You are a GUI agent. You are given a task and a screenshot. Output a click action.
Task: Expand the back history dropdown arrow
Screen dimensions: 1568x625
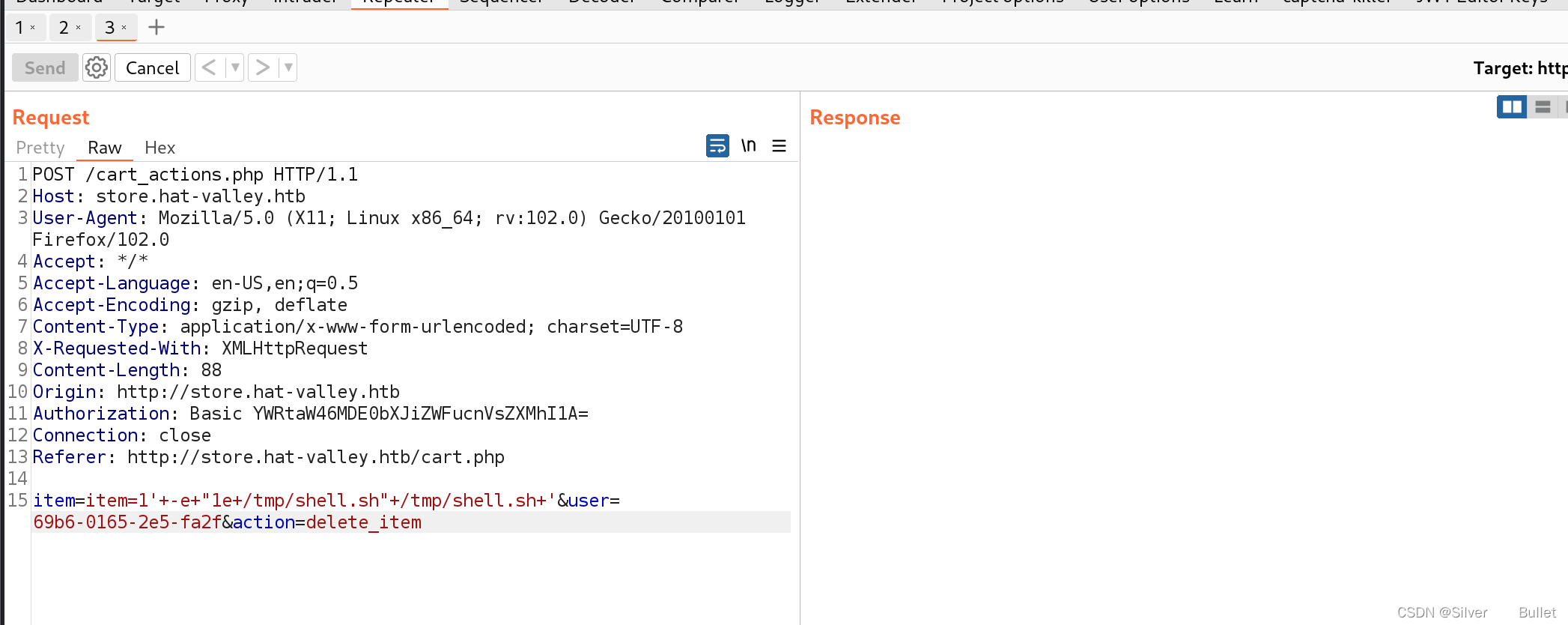pyautogui.click(x=235, y=68)
